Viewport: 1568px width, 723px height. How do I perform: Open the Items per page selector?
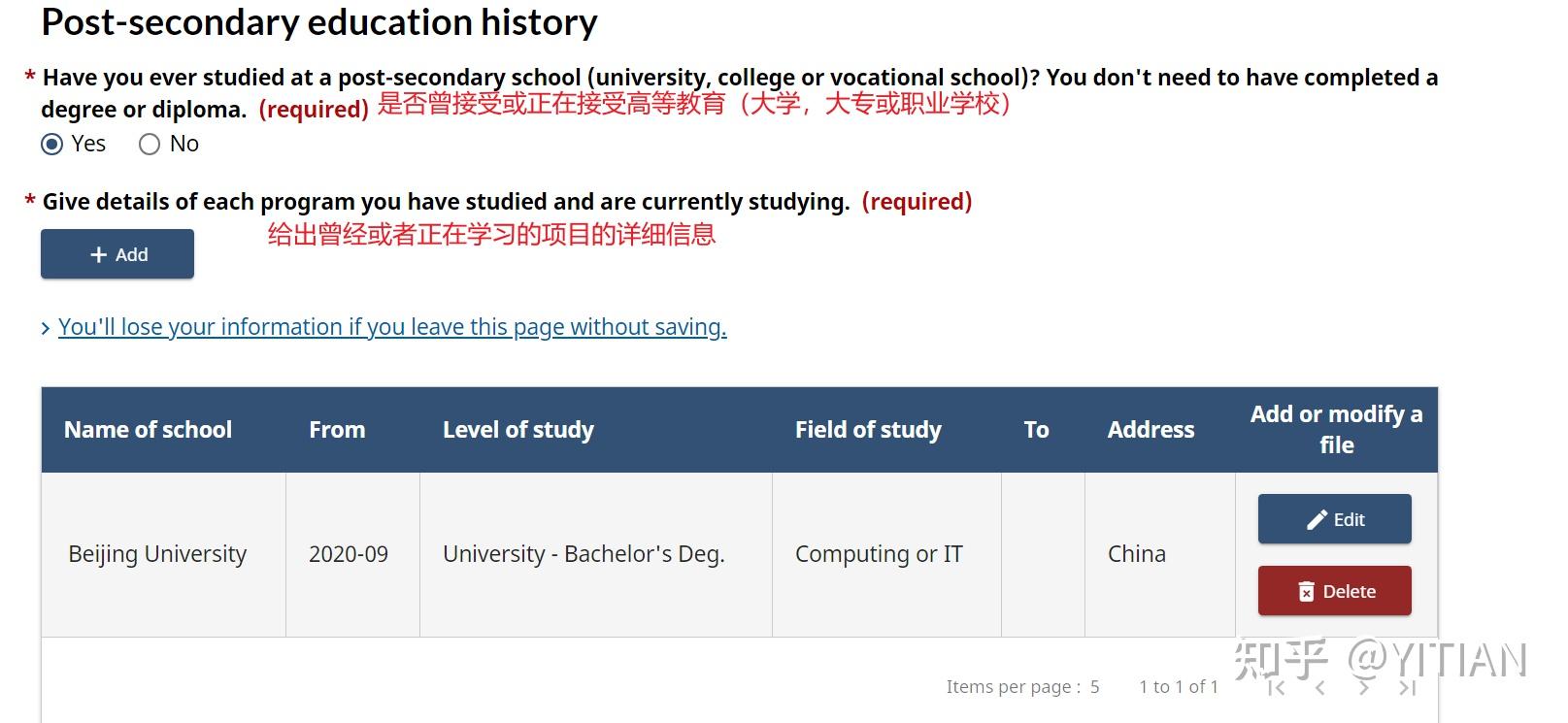[1094, 687]
